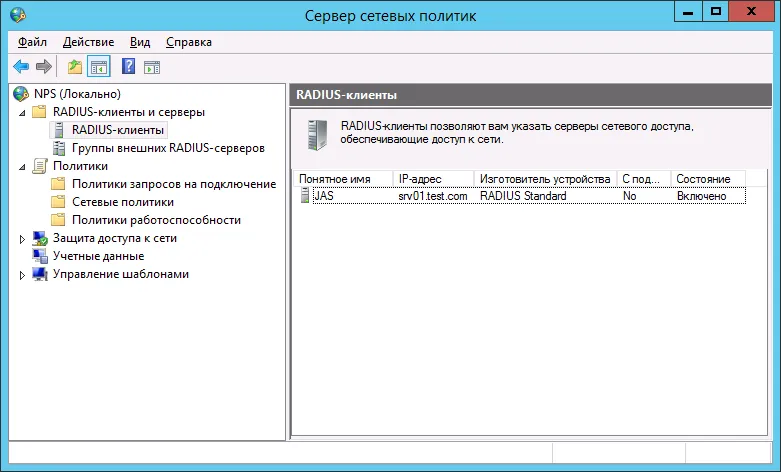Open the Файл menu
The height and width of the screenshot is (472, 781).
32,42
